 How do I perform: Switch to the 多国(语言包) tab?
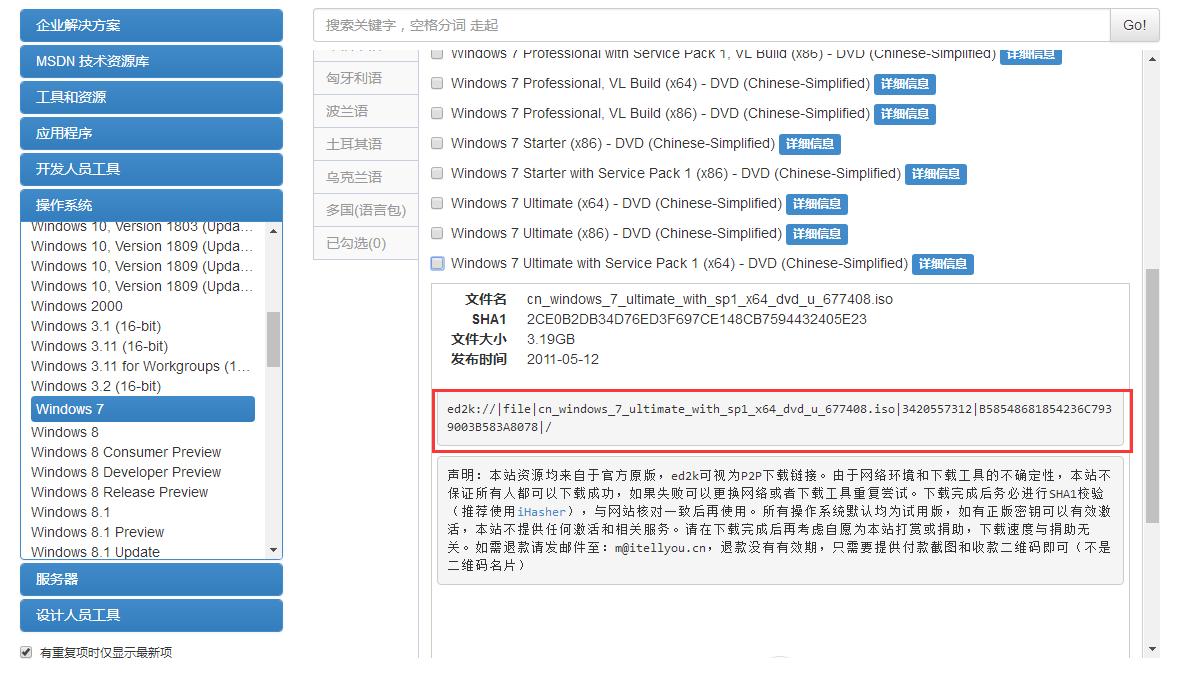(x=366, y=210)
